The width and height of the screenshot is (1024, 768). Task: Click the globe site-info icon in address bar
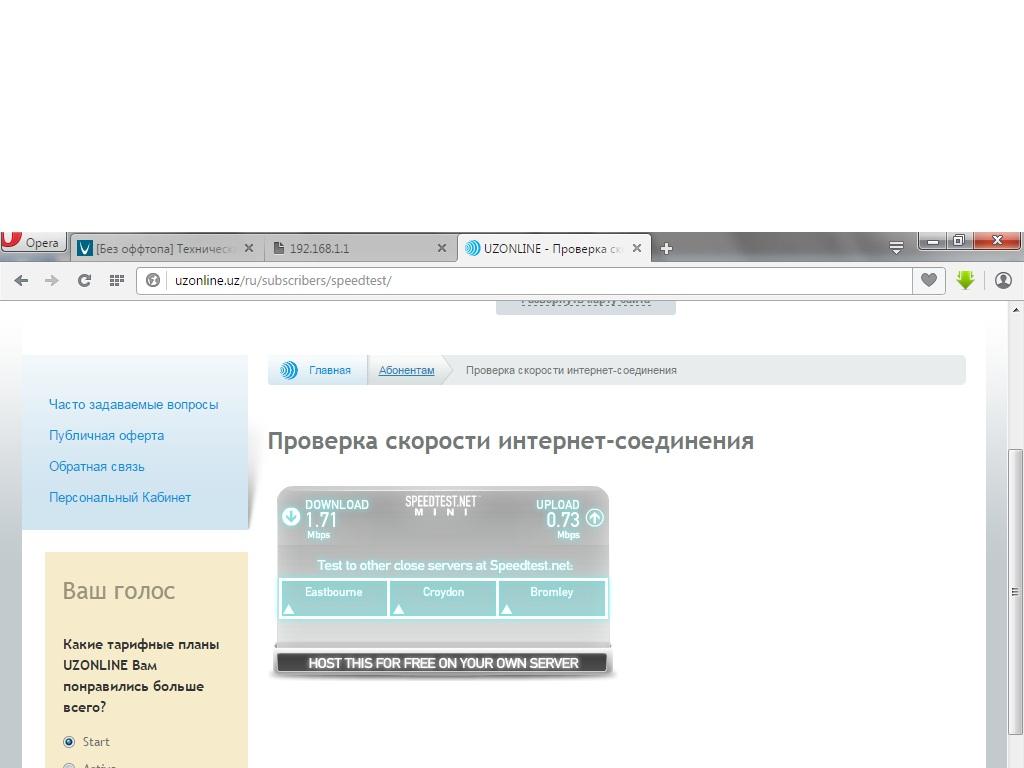pyautogui.click(x=153, y=280)
